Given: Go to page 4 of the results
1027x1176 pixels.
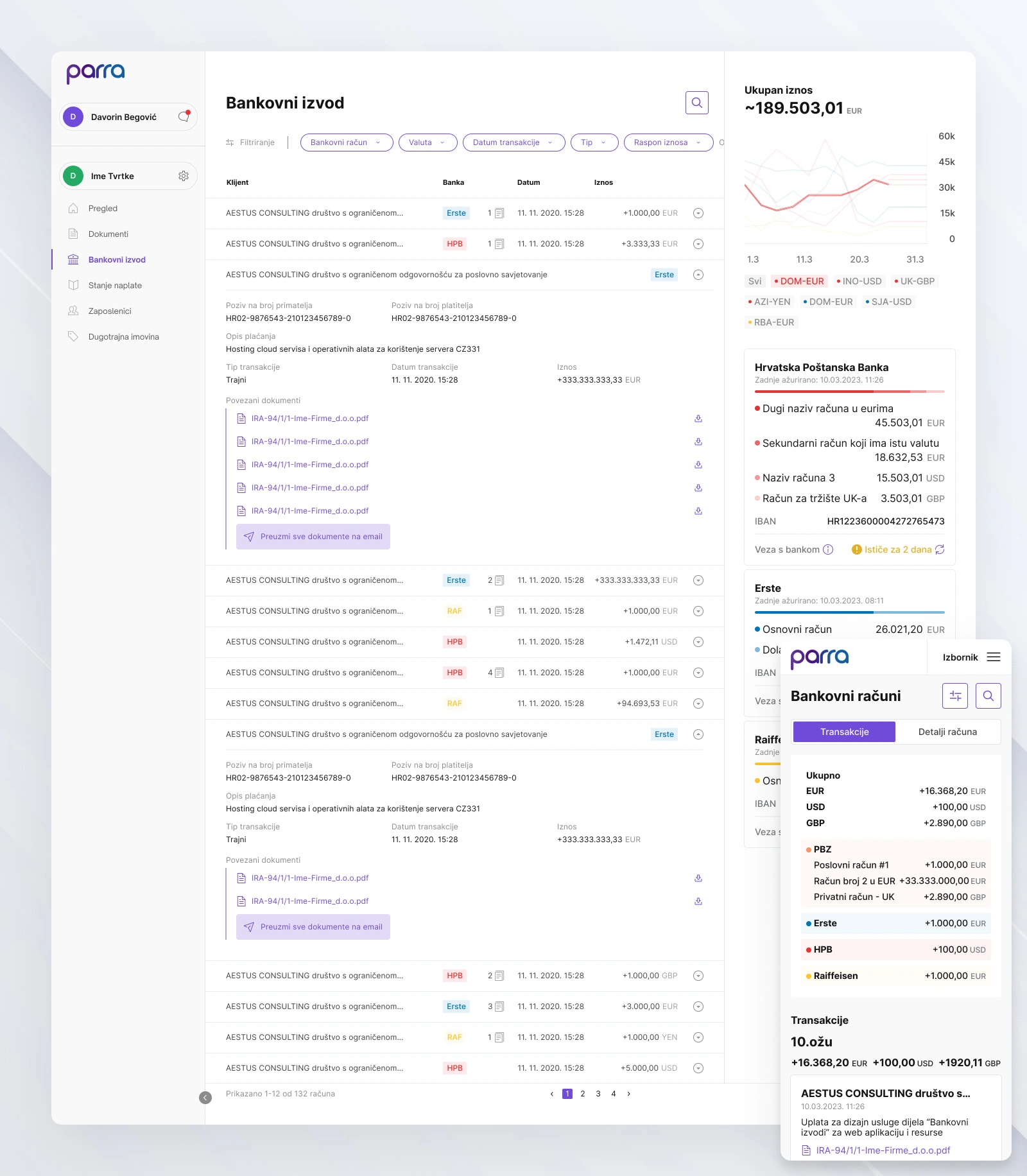Looking at the screenshot, I should (614, 1094).
